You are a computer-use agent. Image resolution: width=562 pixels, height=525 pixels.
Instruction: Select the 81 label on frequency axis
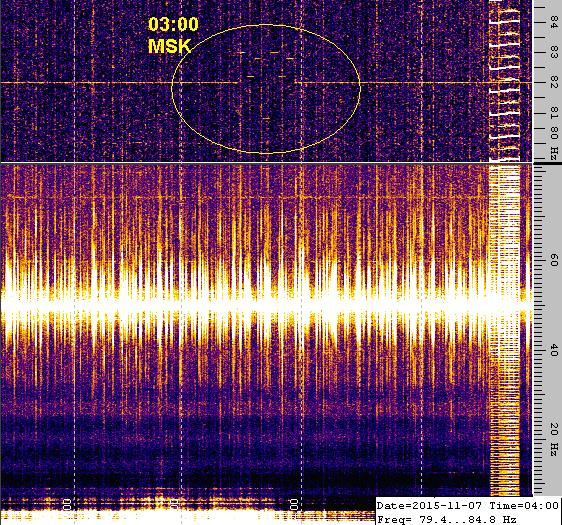tap(553, 113)
